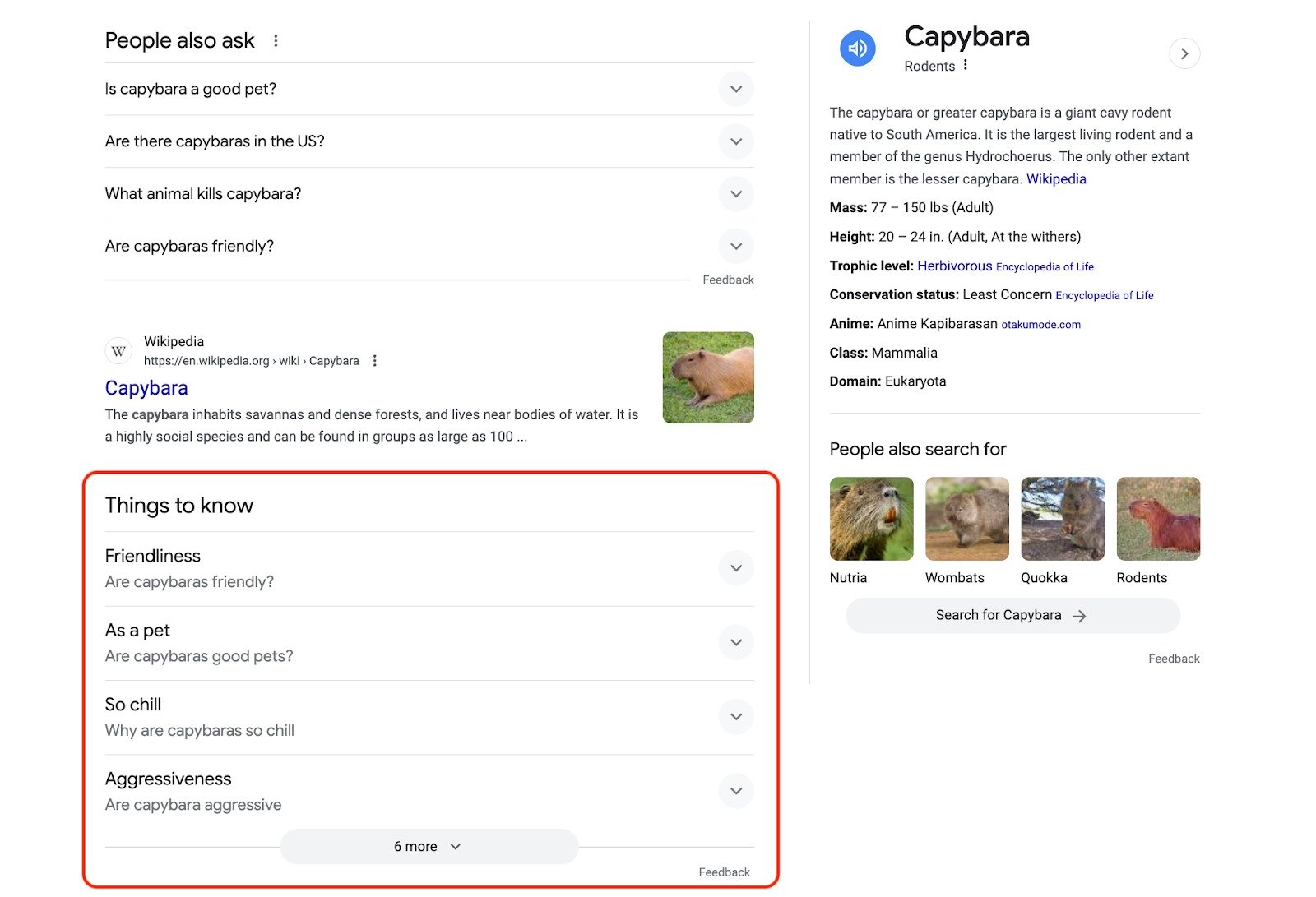Click the arrow icon in Search for Capybara button
This screenshot has height=897, width=1316.
point(1078,615)
